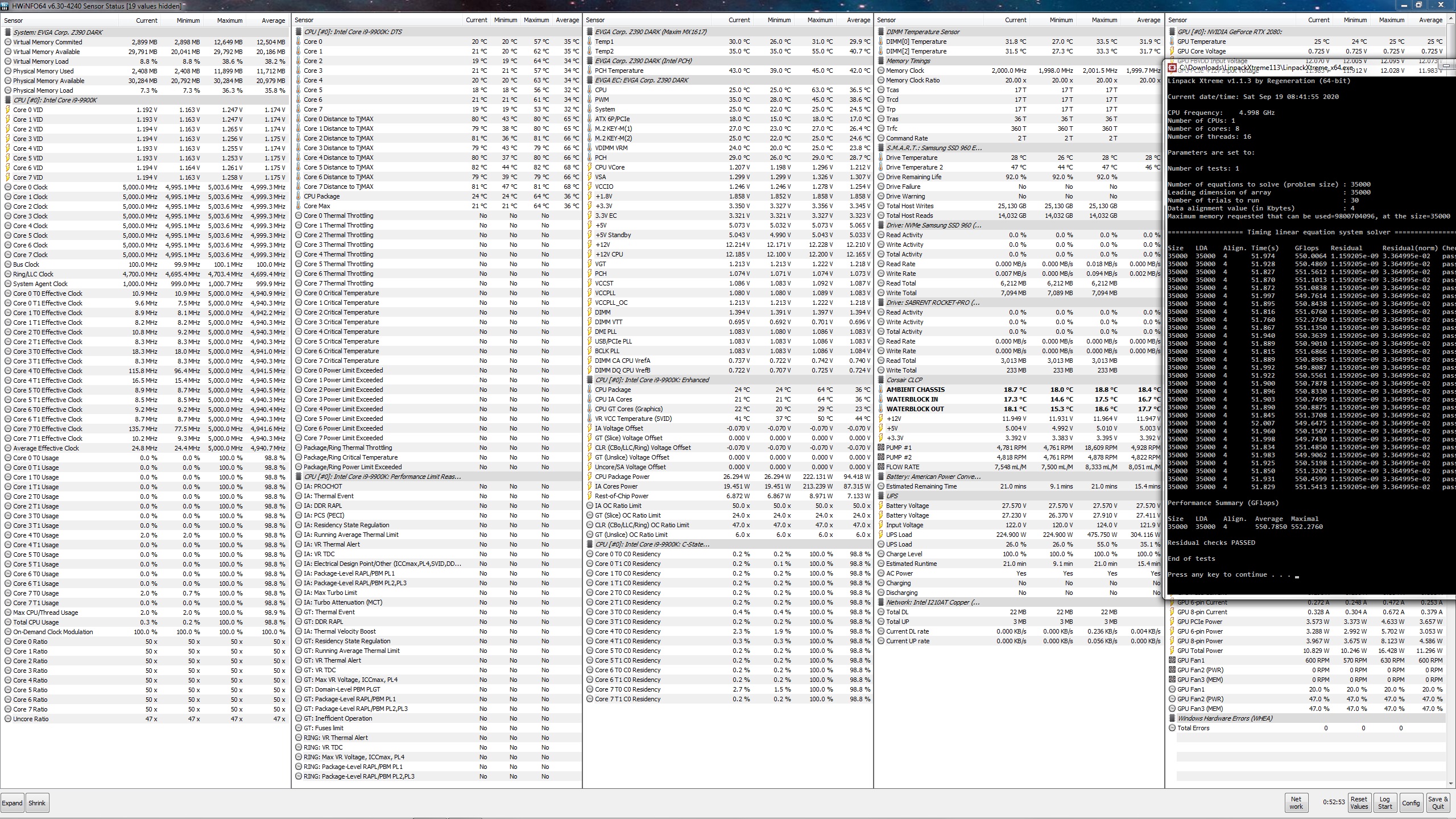Viewport: 1456px width, 819px height.
Task: Select the Uncore Ratio row
Action: click(146, 719)
